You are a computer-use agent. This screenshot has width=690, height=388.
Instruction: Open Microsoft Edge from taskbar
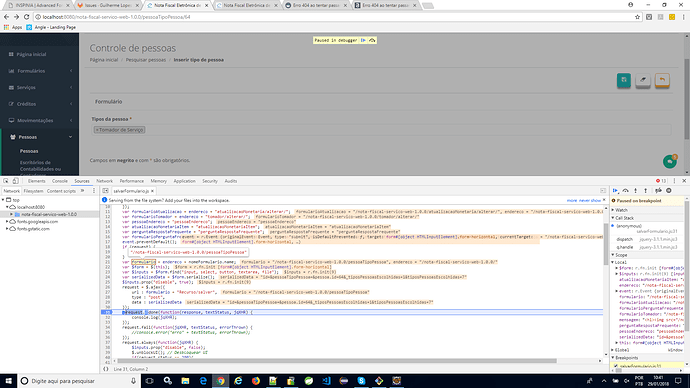203,381
